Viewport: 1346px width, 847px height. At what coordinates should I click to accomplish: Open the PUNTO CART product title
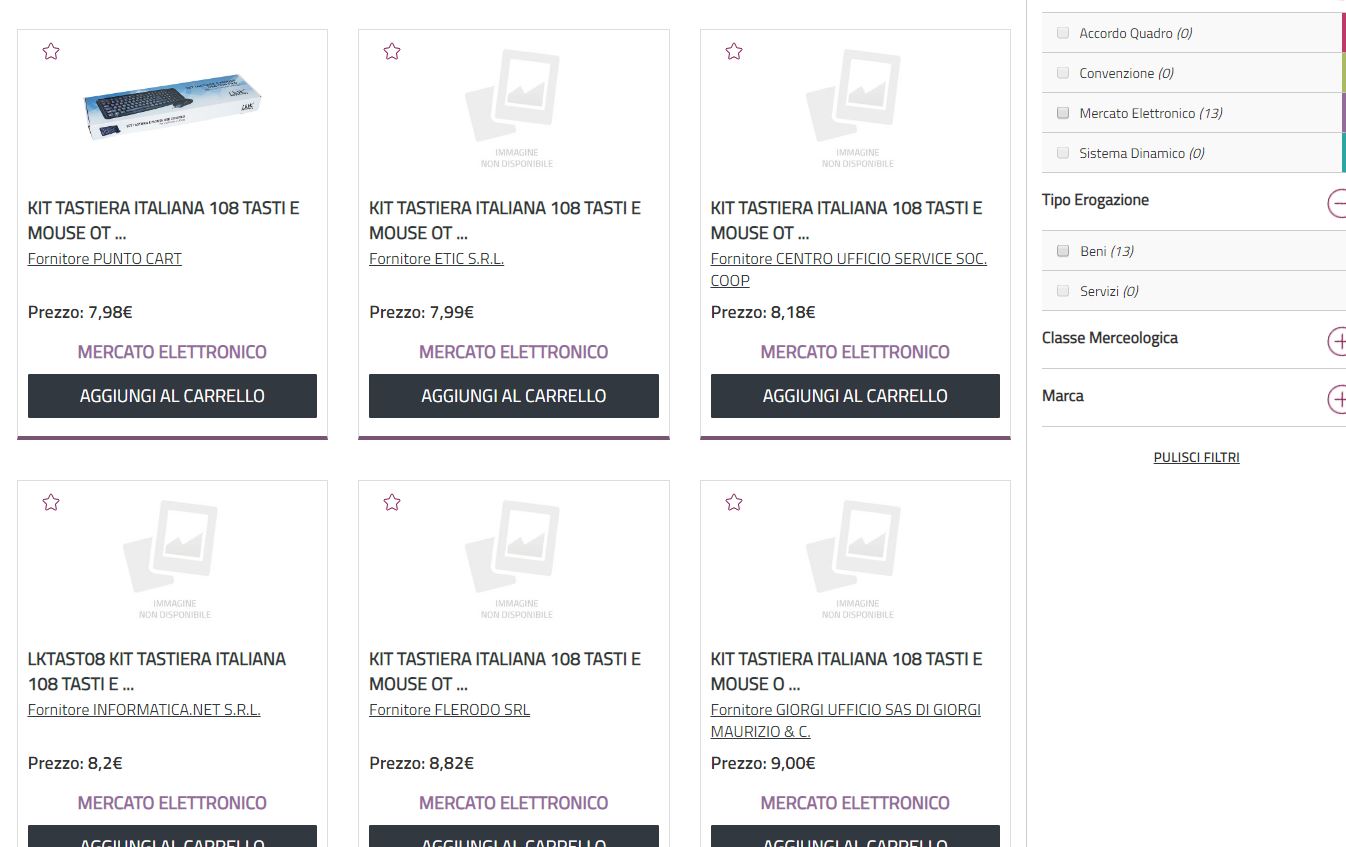coord(164,220)
